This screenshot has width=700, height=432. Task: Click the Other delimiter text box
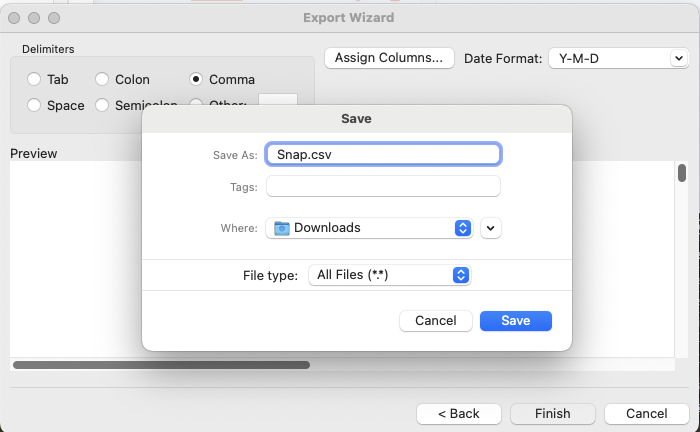click(x=278, y=100)
